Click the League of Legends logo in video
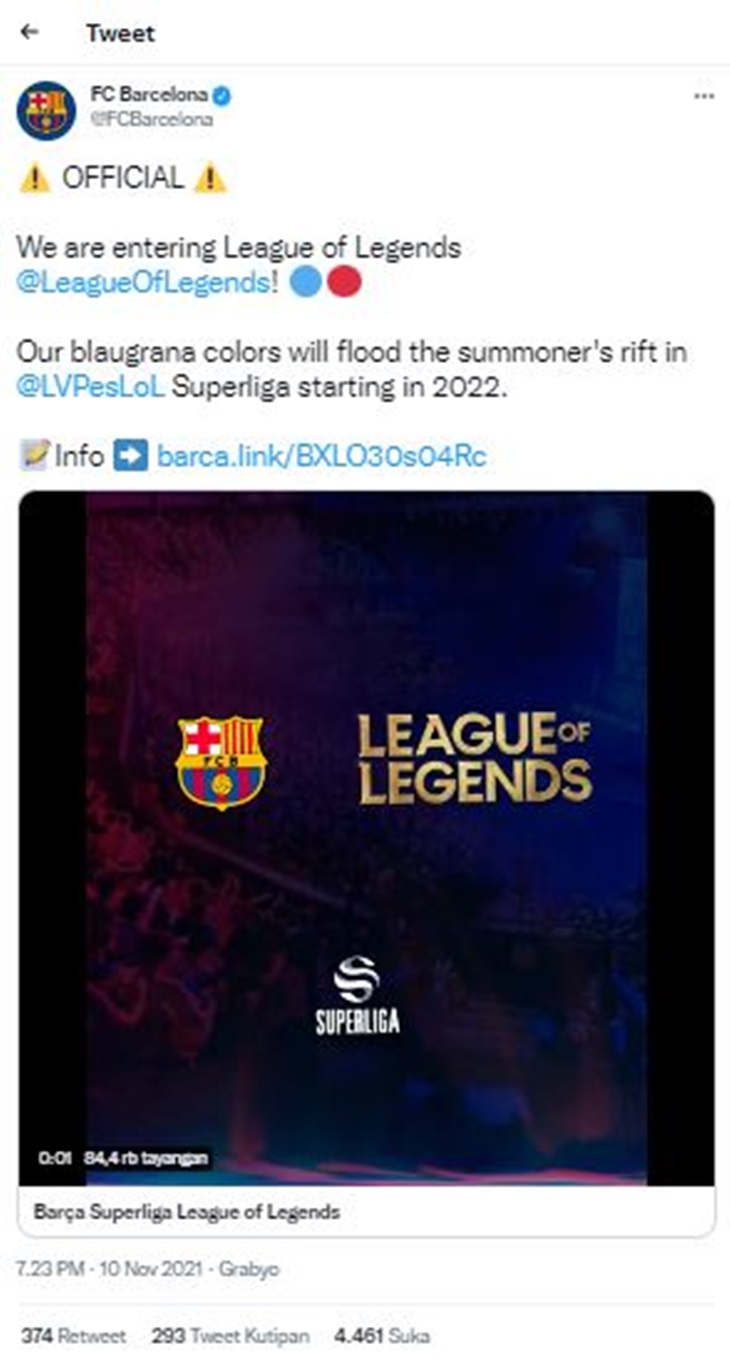Screen dimensions: 730x1361 474,759
